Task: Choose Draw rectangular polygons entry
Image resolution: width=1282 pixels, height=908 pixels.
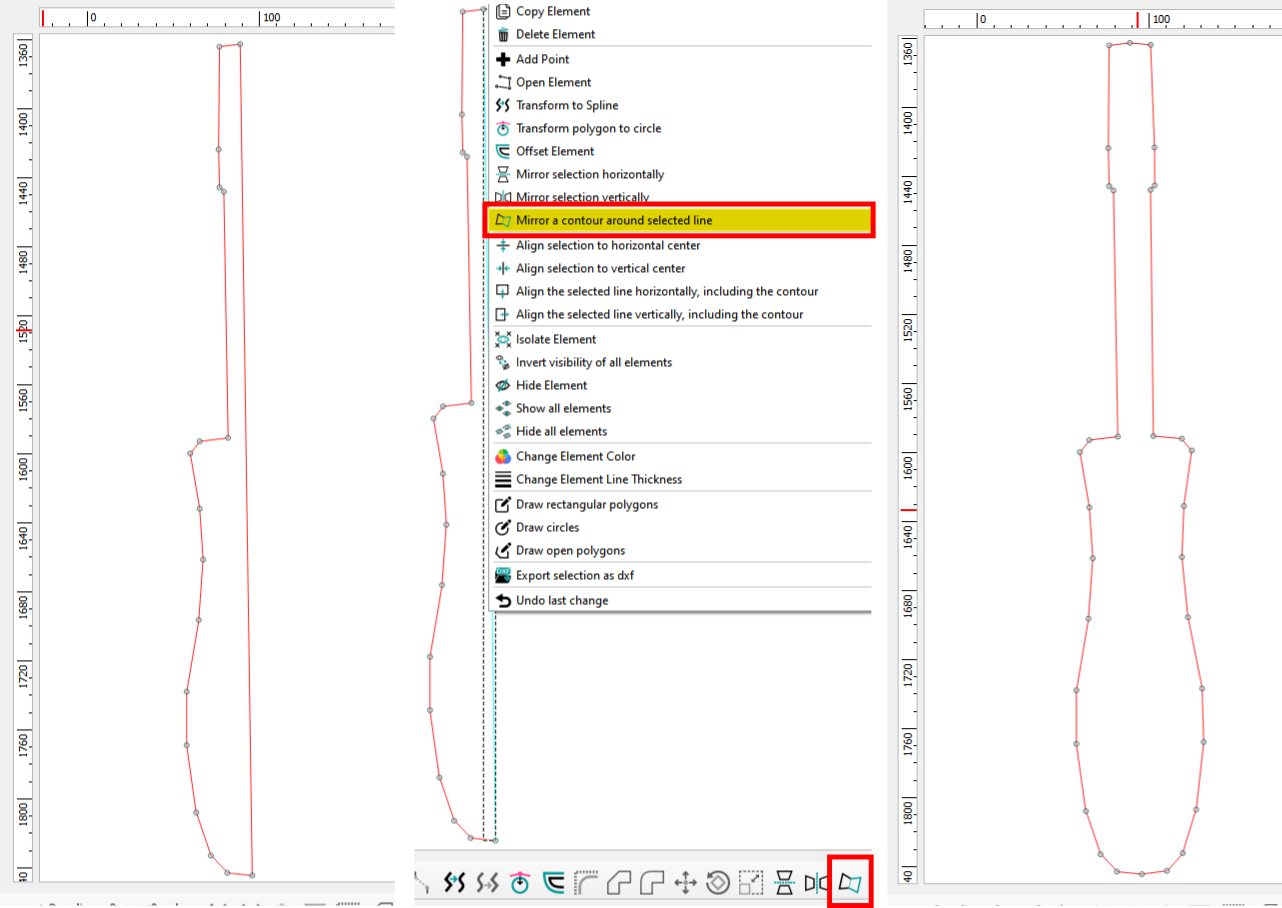Action: click(586, 504)
